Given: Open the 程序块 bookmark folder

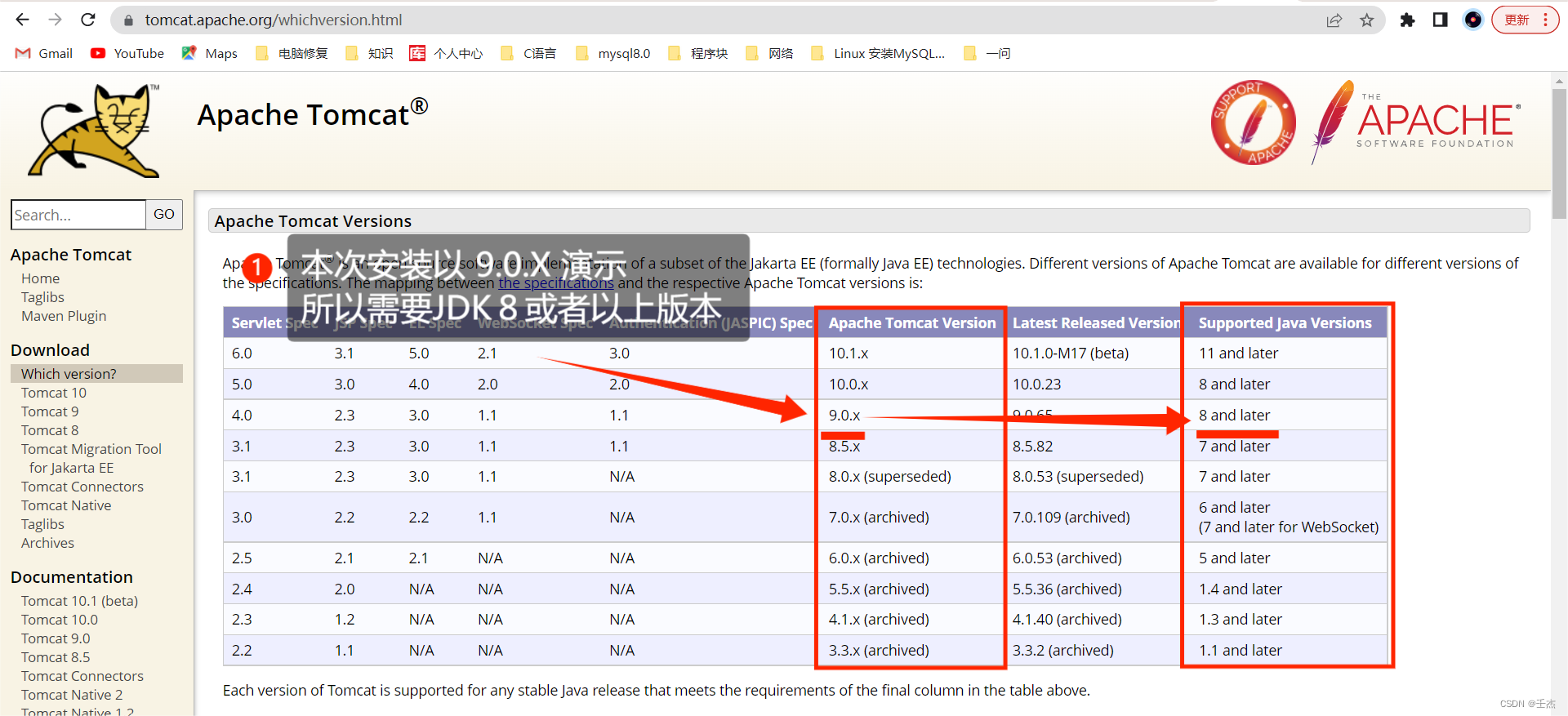Looking at the screenshot, I should coord(697,53).
